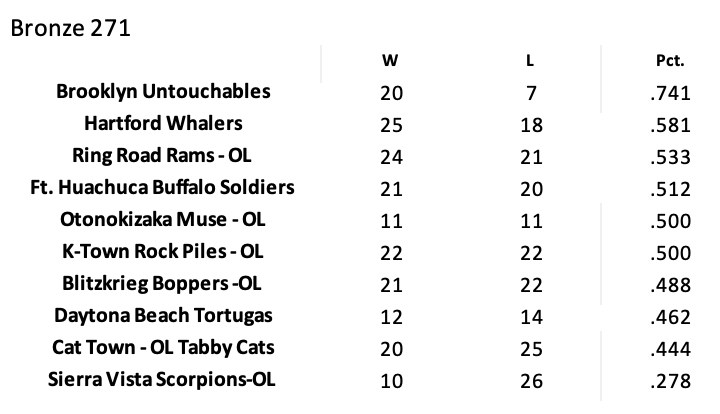
Task: Select Ring Road Rams - OL row label
Action: pyautogui.click(x=163, y=155)
